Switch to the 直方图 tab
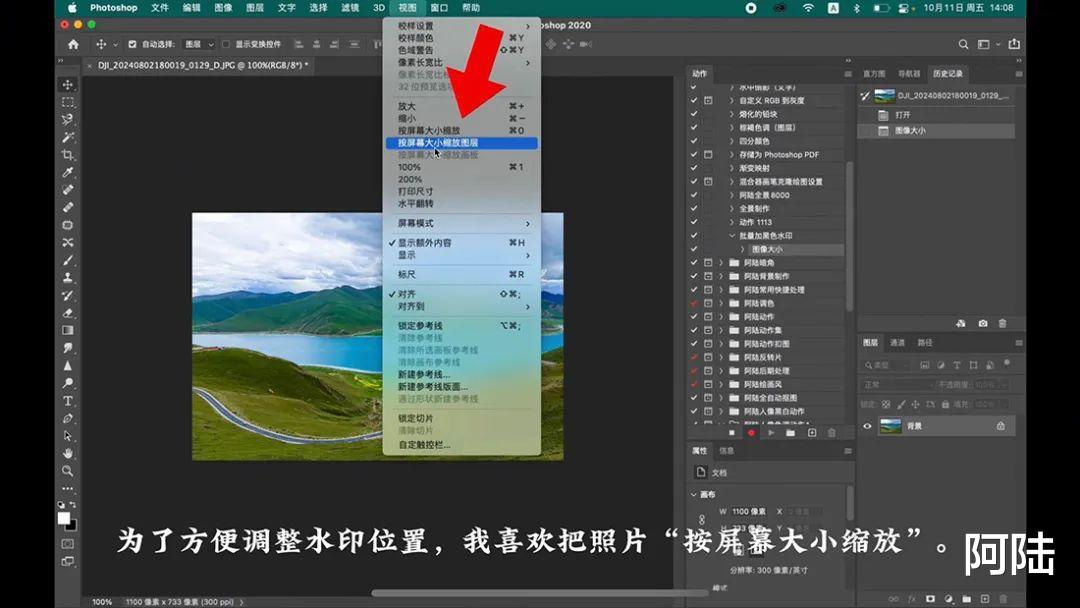 [x=874, y=74]
